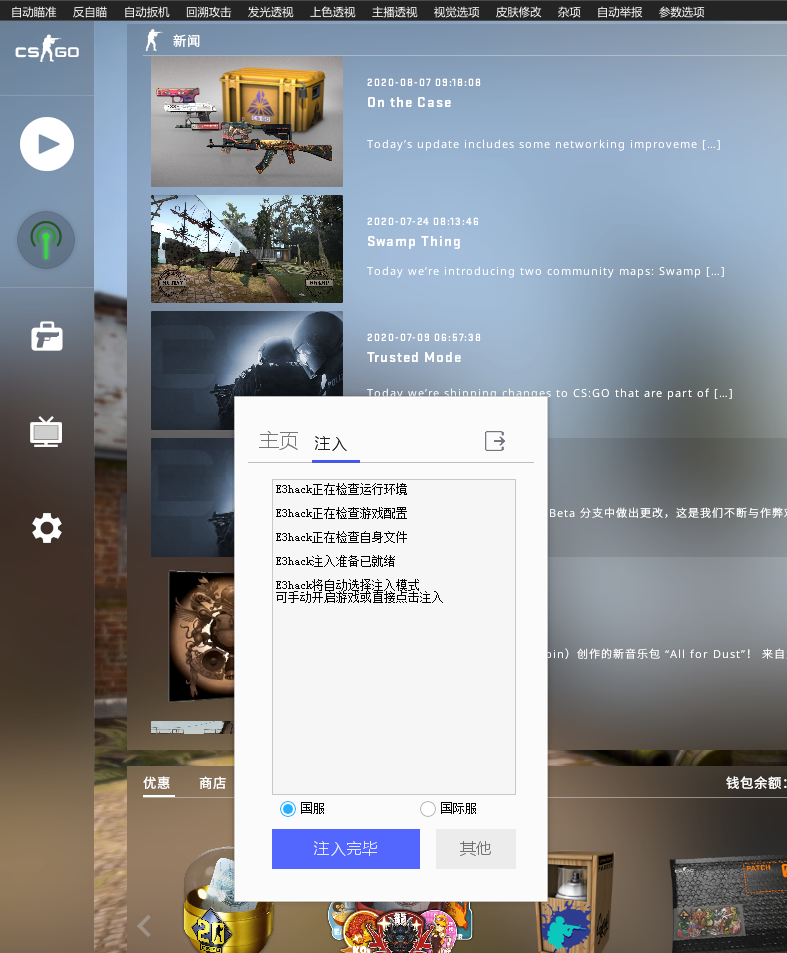This screenshot has width=787, height=953.
Task: Open the "On the Case" news thumbnail
Action: [247, 122]
